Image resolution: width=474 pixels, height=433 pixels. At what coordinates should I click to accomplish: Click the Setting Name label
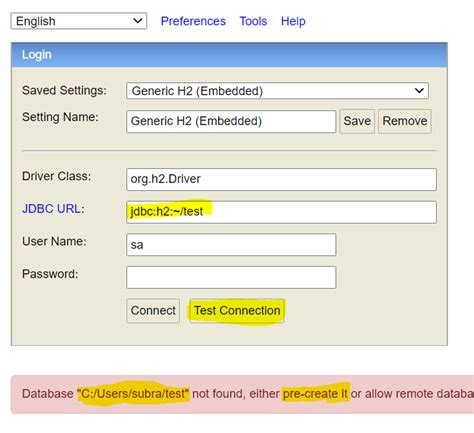pos(60,117)
